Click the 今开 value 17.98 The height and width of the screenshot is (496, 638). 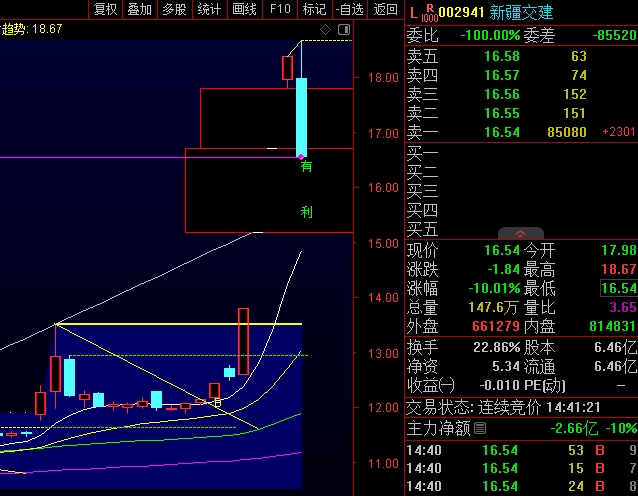tap(619, 250)
